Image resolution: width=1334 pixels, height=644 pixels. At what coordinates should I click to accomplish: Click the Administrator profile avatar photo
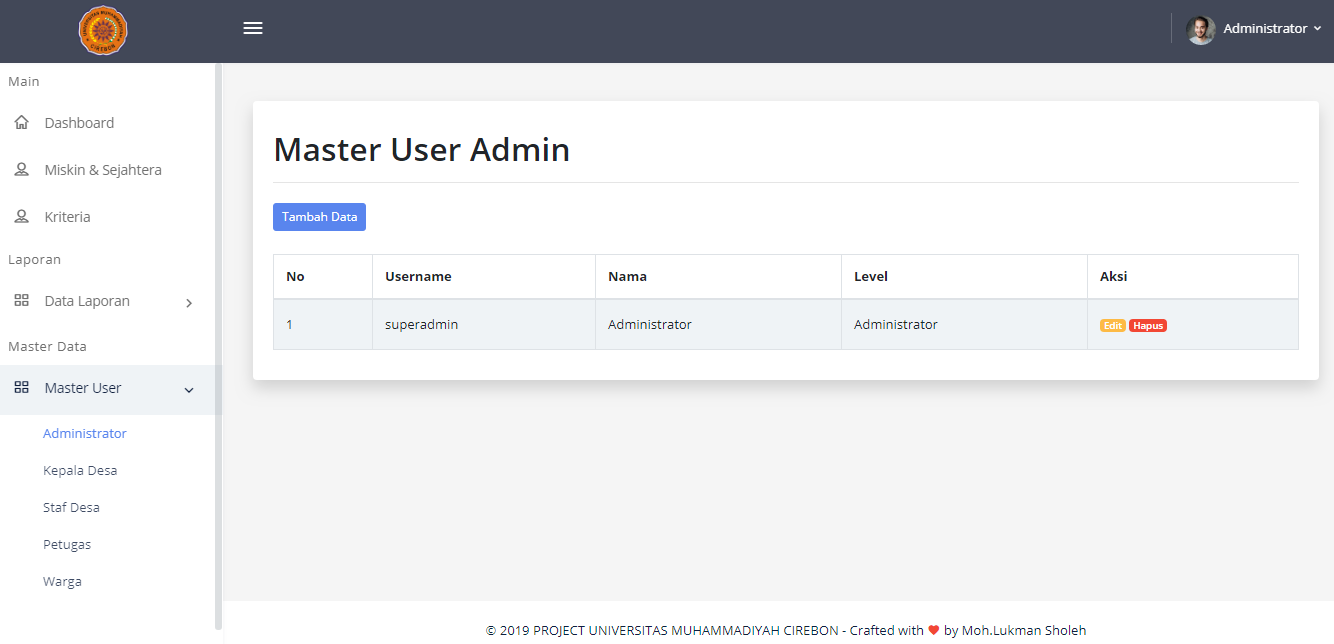[x=1200, y=30]
